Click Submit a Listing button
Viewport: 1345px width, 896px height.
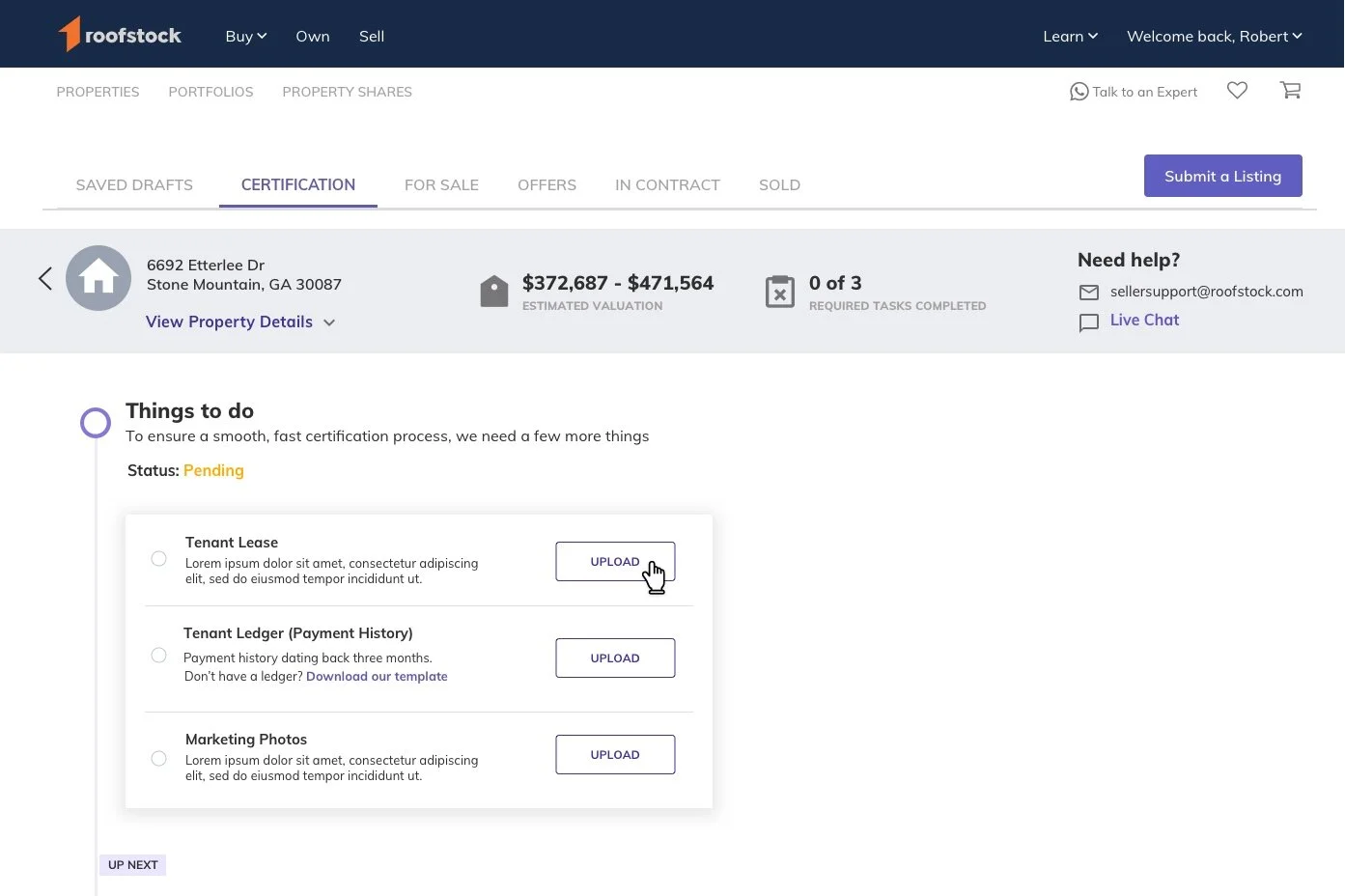click(x=1222, y=176)
